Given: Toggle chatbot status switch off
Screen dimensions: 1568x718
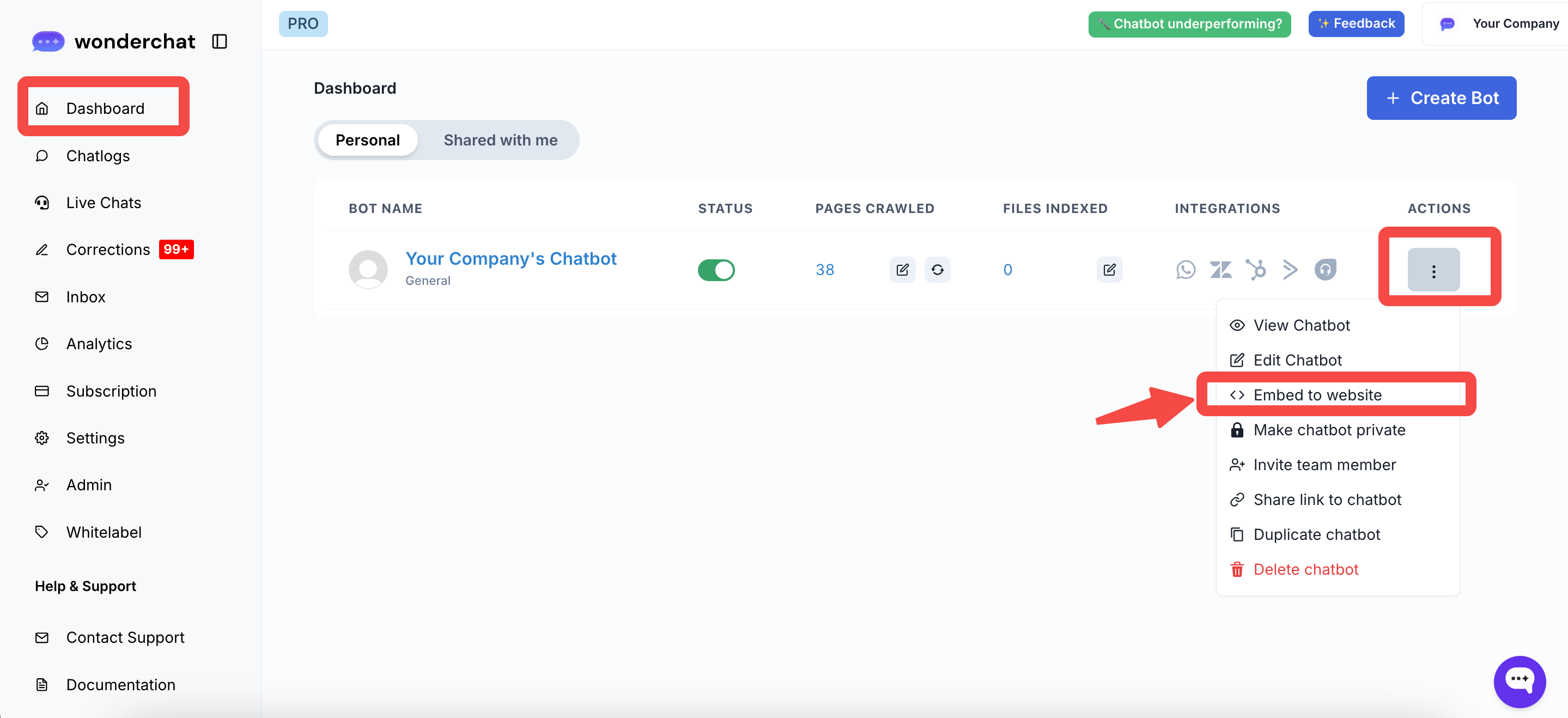Looking at the screenshot, I should (716, 270).
